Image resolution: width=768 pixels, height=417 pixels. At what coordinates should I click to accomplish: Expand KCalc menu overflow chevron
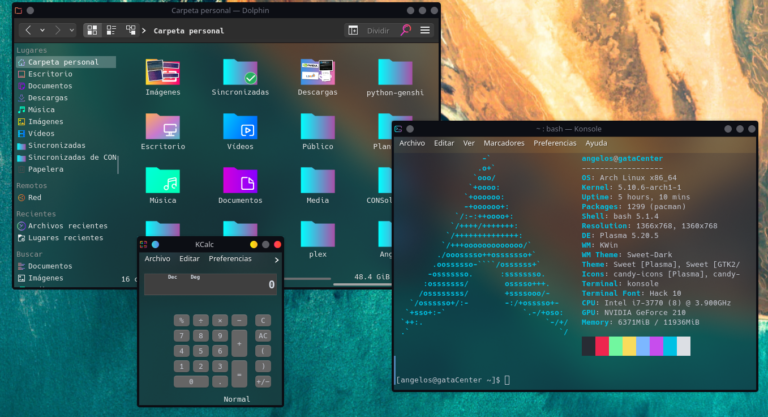coord(277,260)
